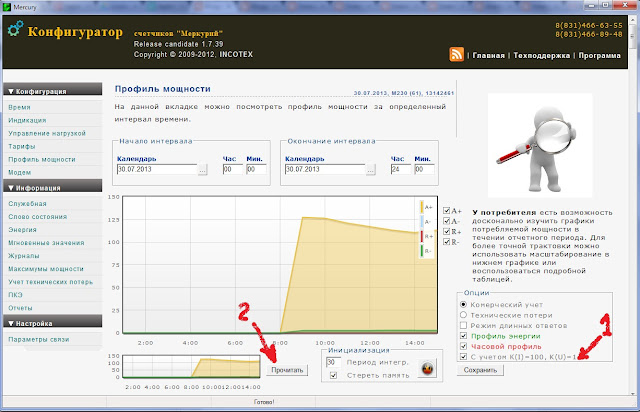Open Учет технических потерь in sidebar

click(51, 282)
